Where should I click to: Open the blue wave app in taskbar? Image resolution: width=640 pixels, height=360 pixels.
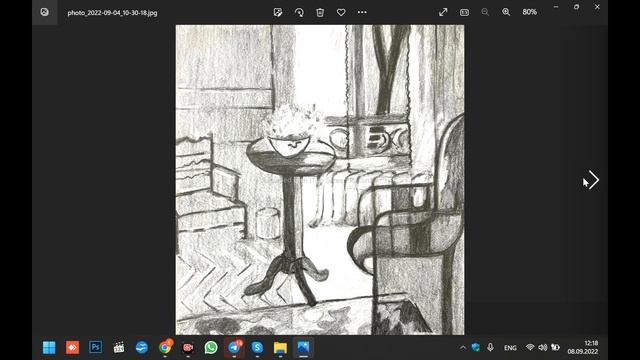[x=142, y=347]
